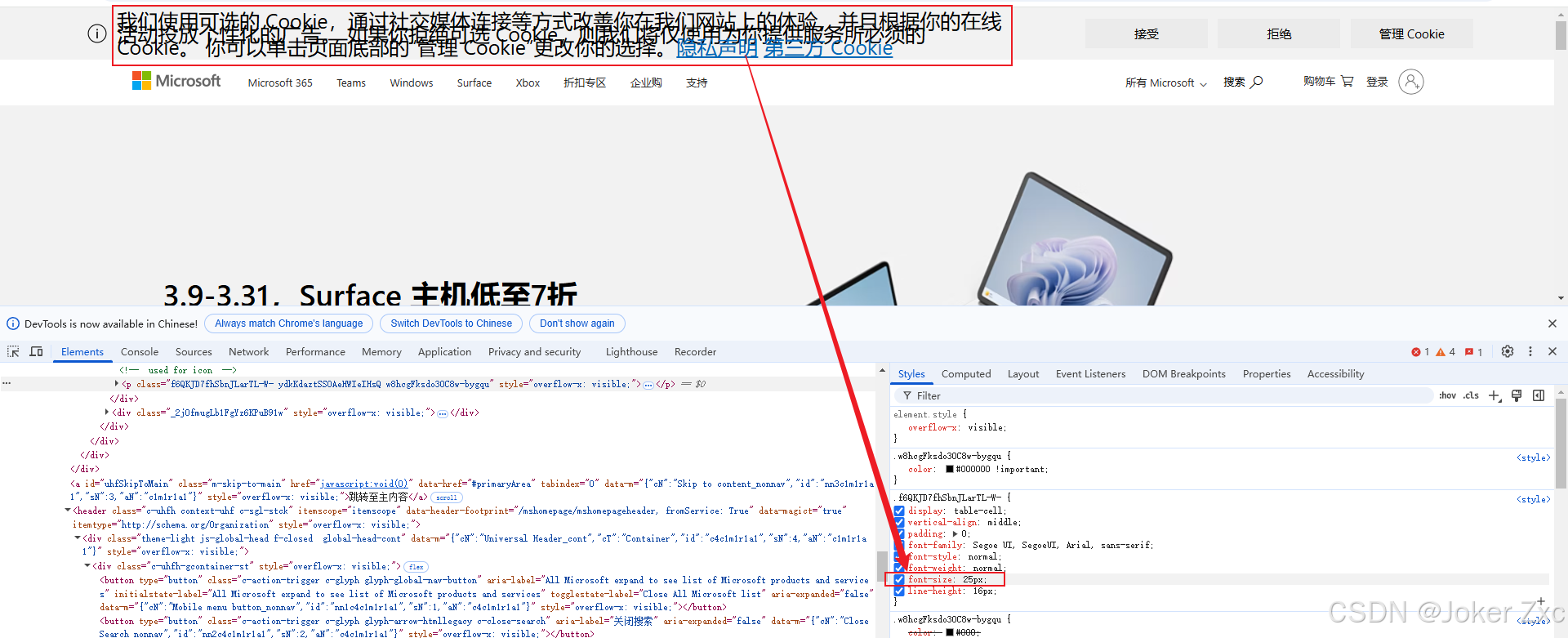Uncheck the font-style property checkbox
Viewport: 1568px width, 638px height.
[899, 556]
